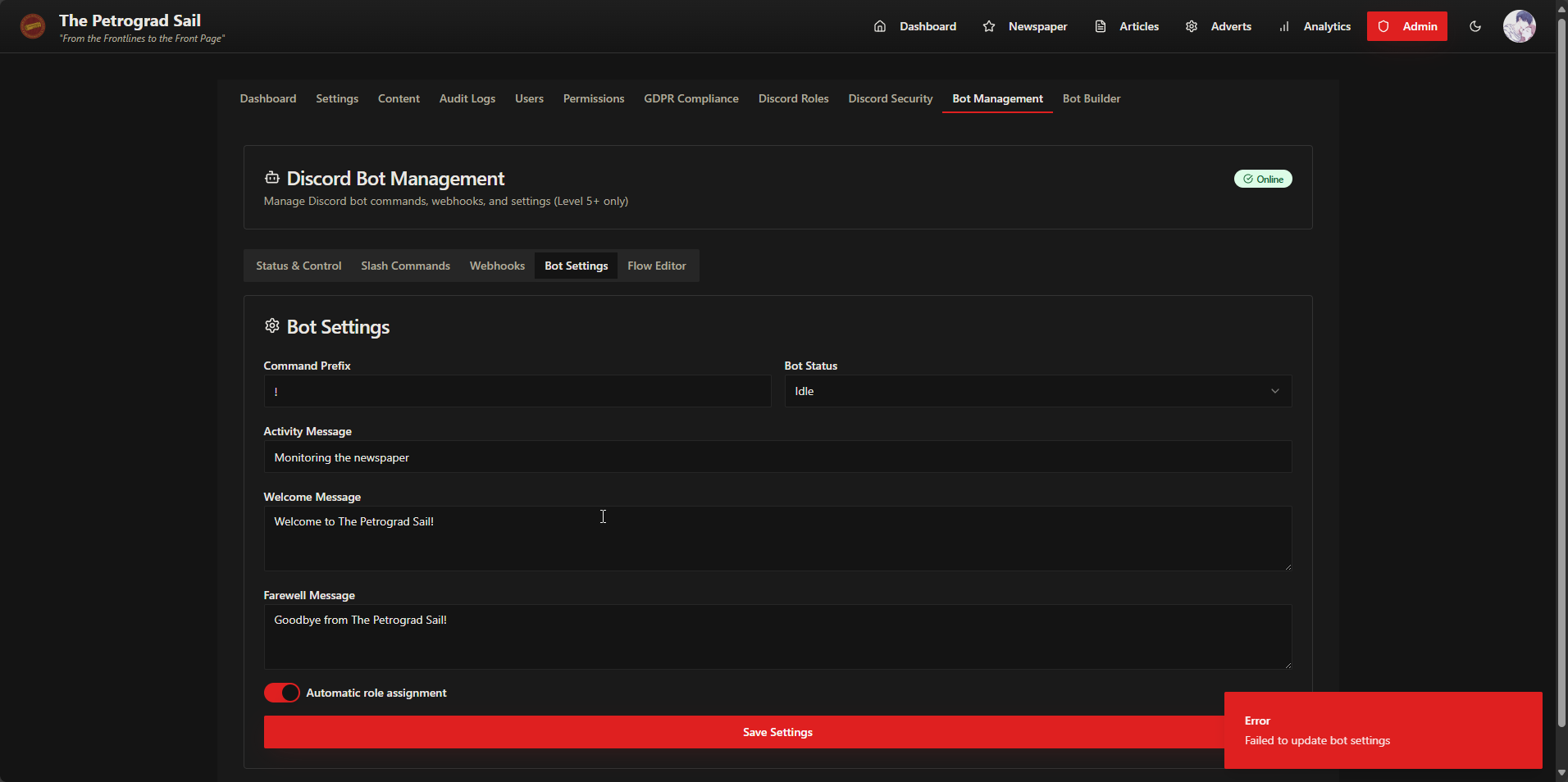Click the home icon beside Dashboard

click(x=880, y=26)
